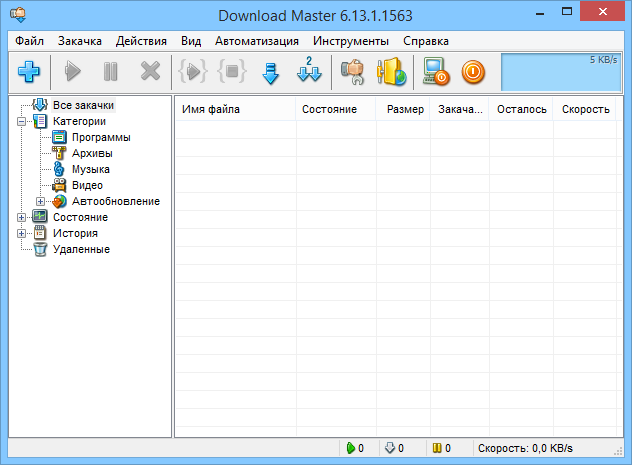Click the double-arrow icon marked with 2
This screenshot has height=465, width=632.
(309, 69)
